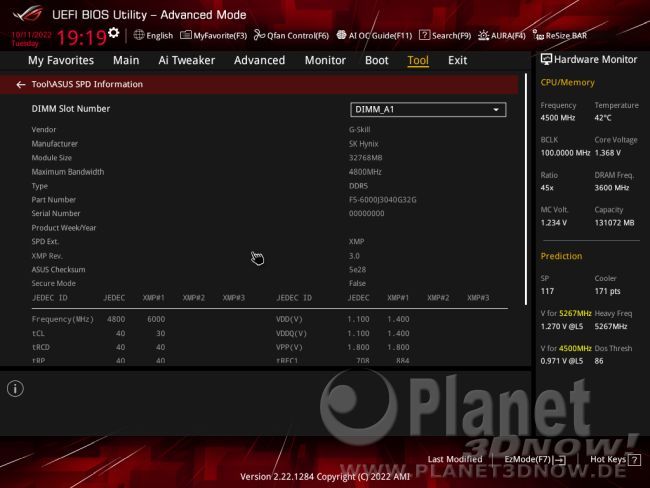
Task: Click Tool\ASUS SPD Information breadcrumb
Action: [87, 84]
